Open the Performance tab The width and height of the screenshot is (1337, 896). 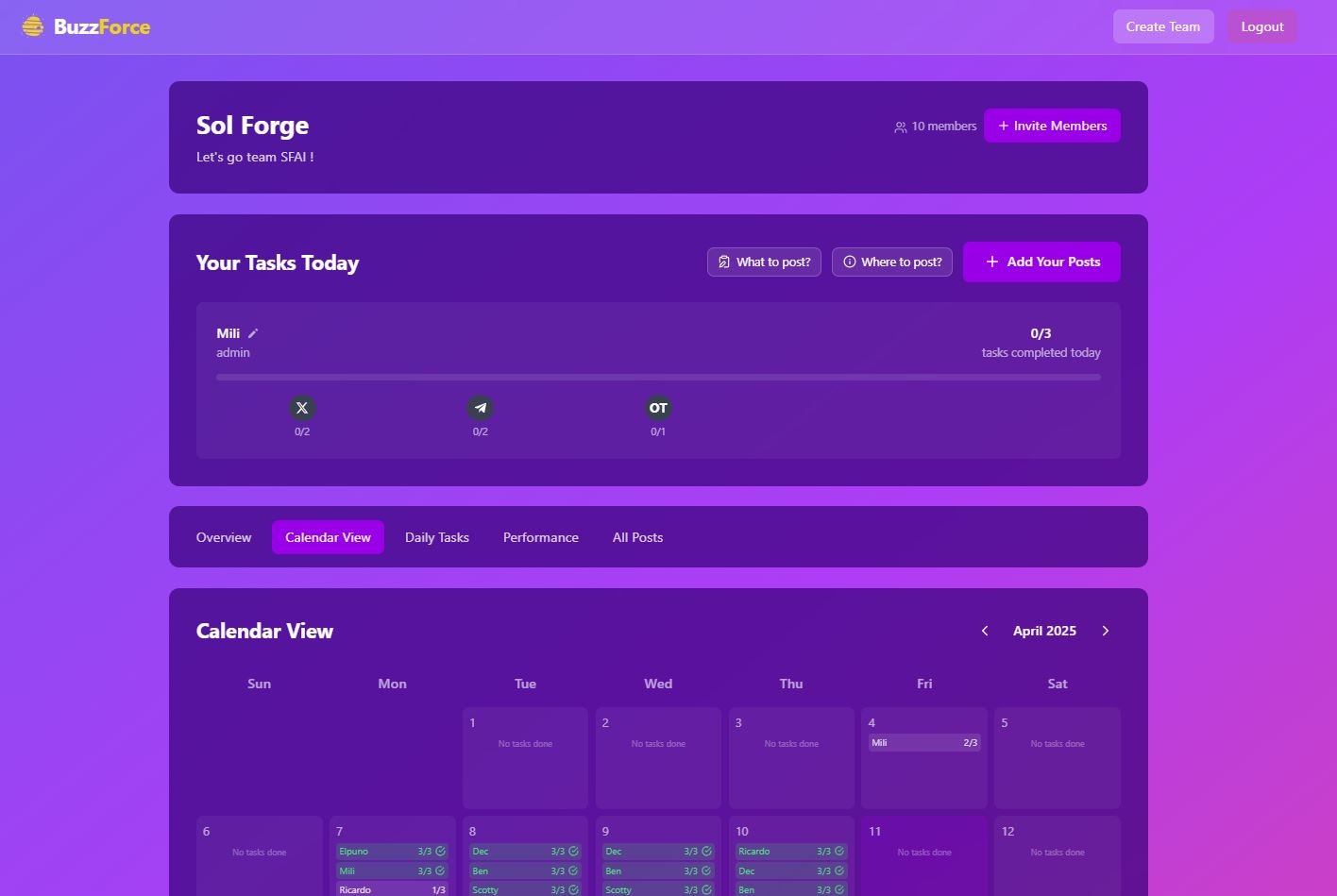(x=541, y=537)
